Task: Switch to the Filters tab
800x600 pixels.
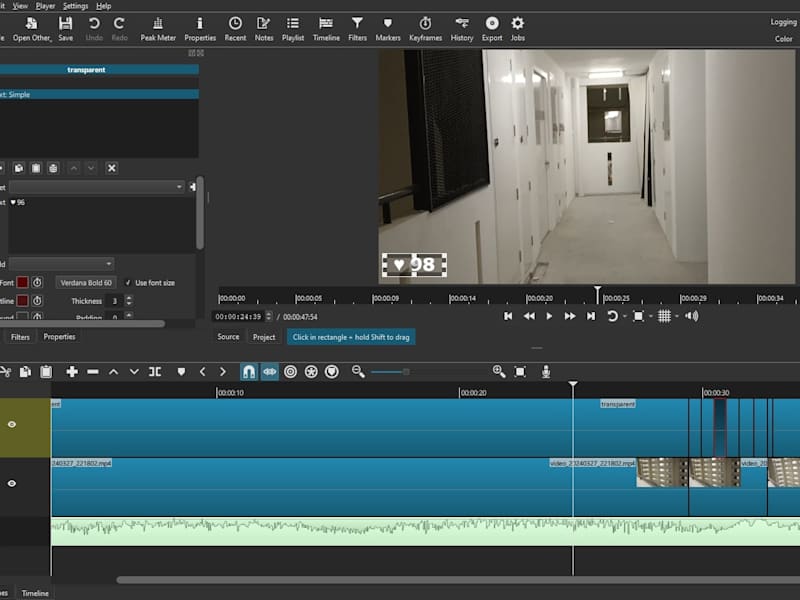Action: click(20, 337)
